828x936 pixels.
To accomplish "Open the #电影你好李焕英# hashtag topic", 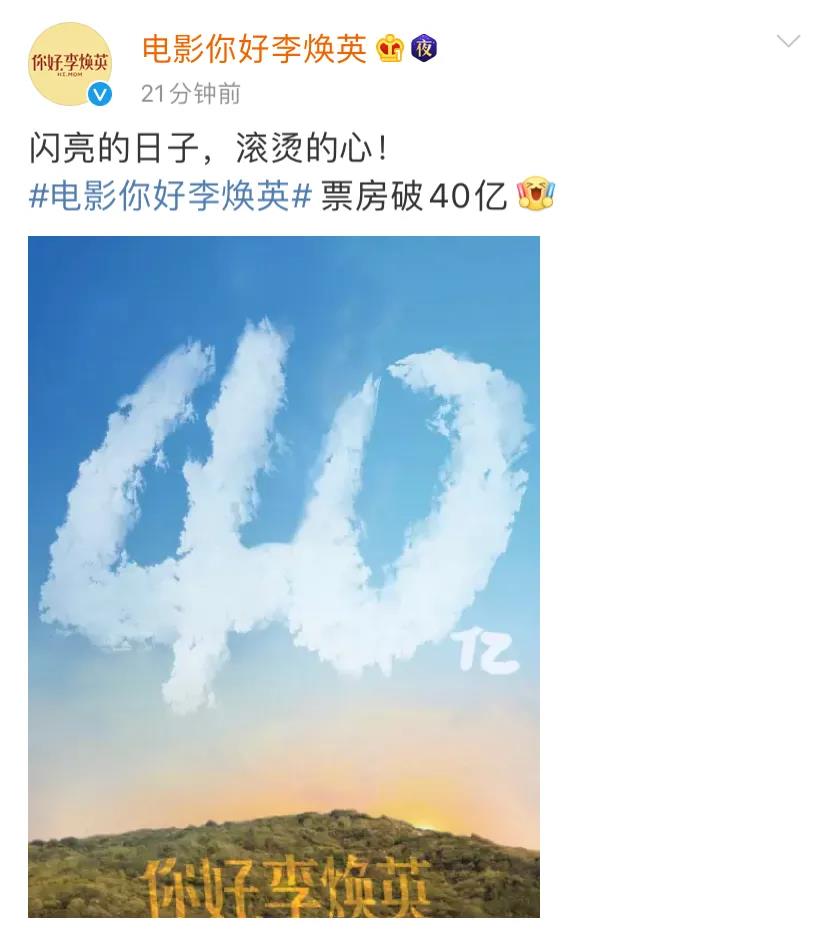I will pyautogui.click(x=171, y=196).
